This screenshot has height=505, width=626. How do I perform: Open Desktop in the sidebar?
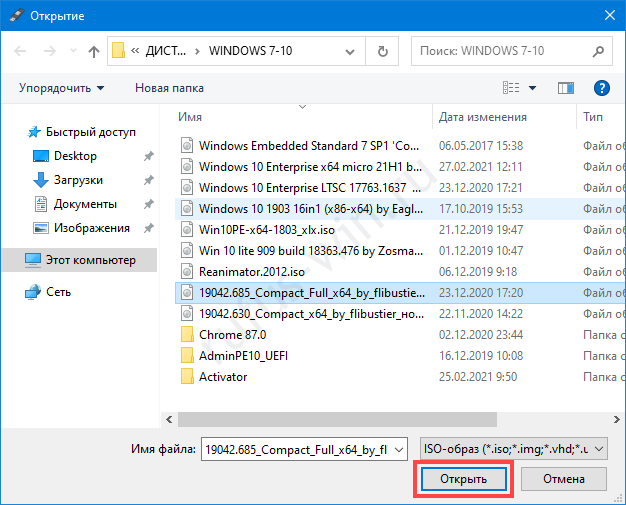75,156
